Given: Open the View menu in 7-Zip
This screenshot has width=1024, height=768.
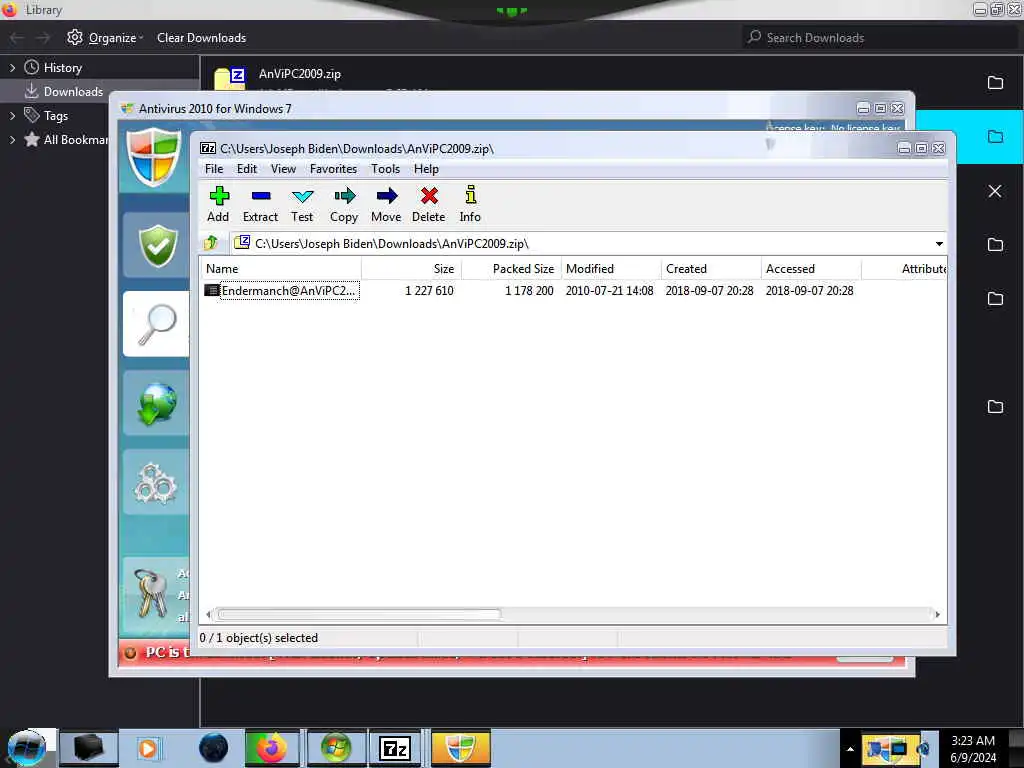Looking at the screenshot, I should [283, 169].
